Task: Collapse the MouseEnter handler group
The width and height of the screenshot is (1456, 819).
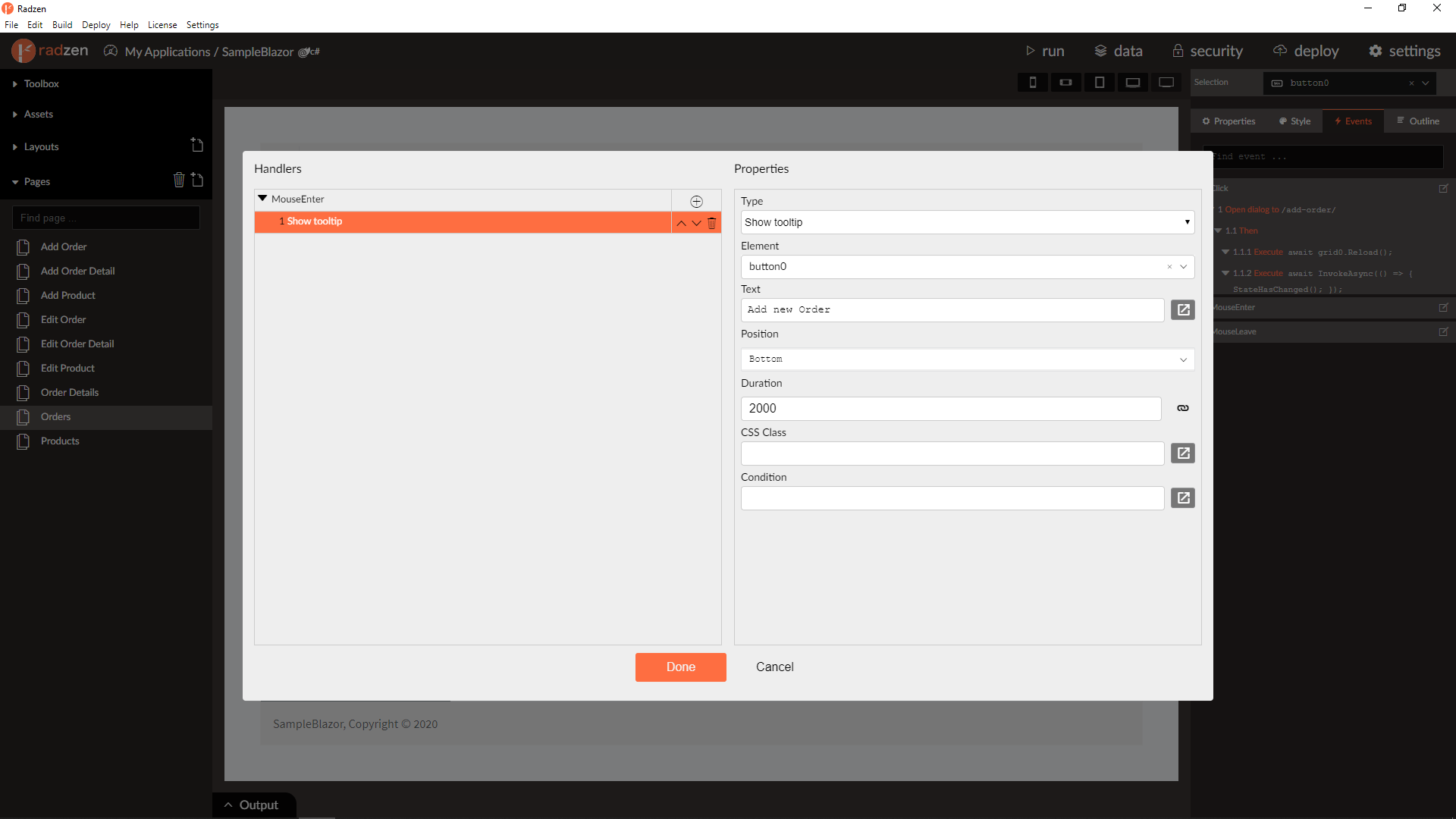Action: coord(262,199)
